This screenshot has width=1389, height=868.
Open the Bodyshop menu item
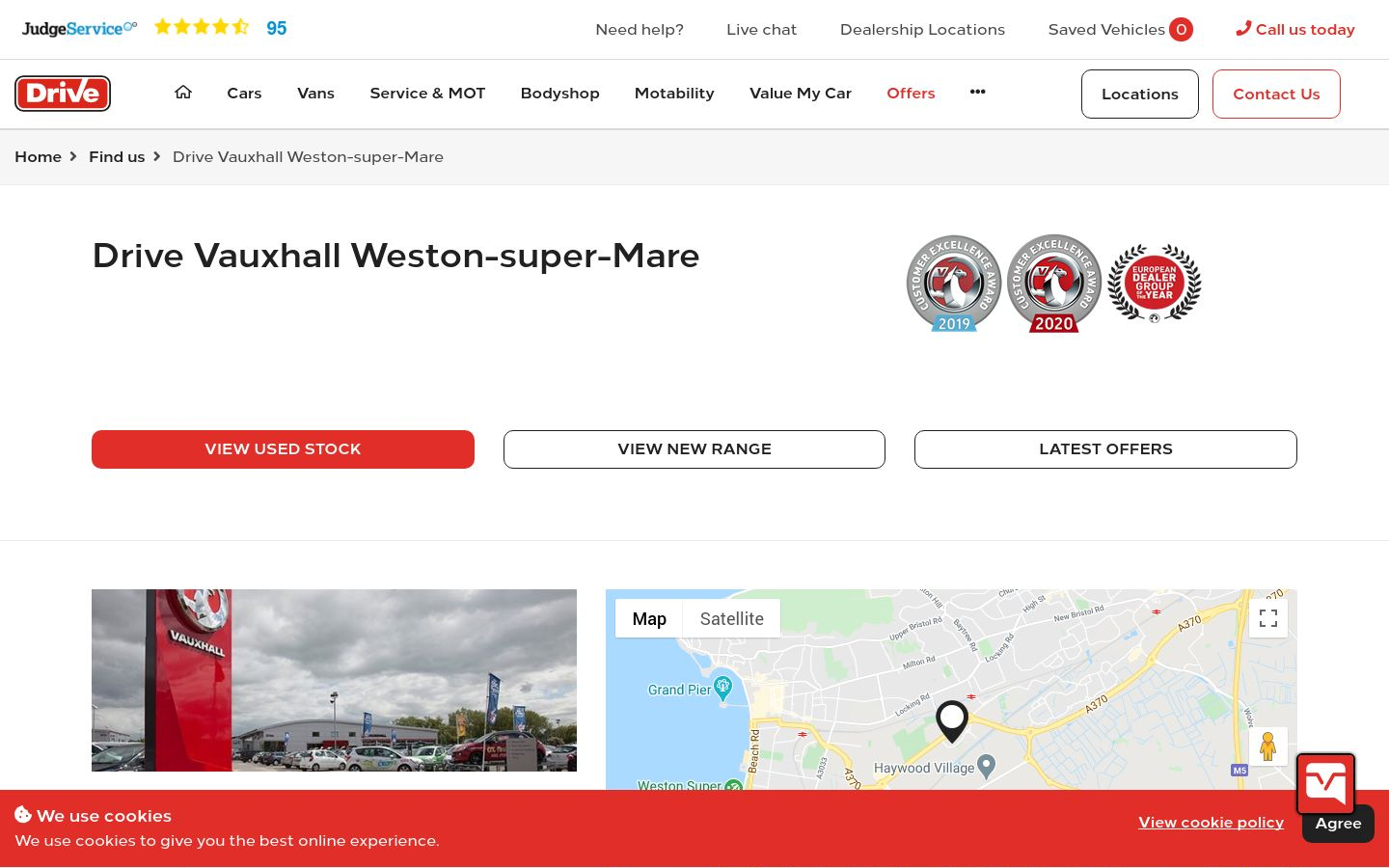tap(559, 94)
